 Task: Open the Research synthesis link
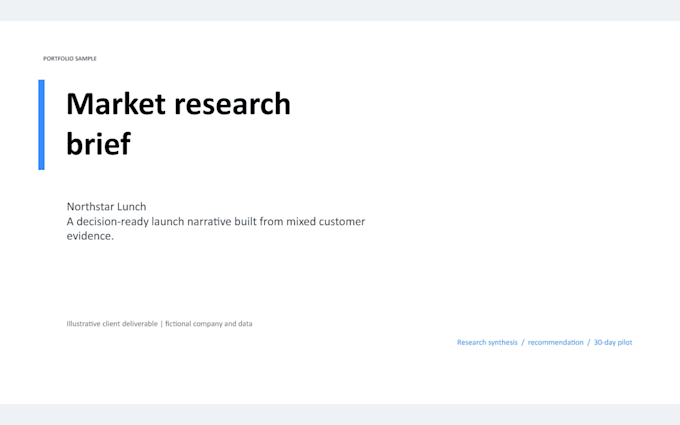pyautogui.click(x=487, y=342)
